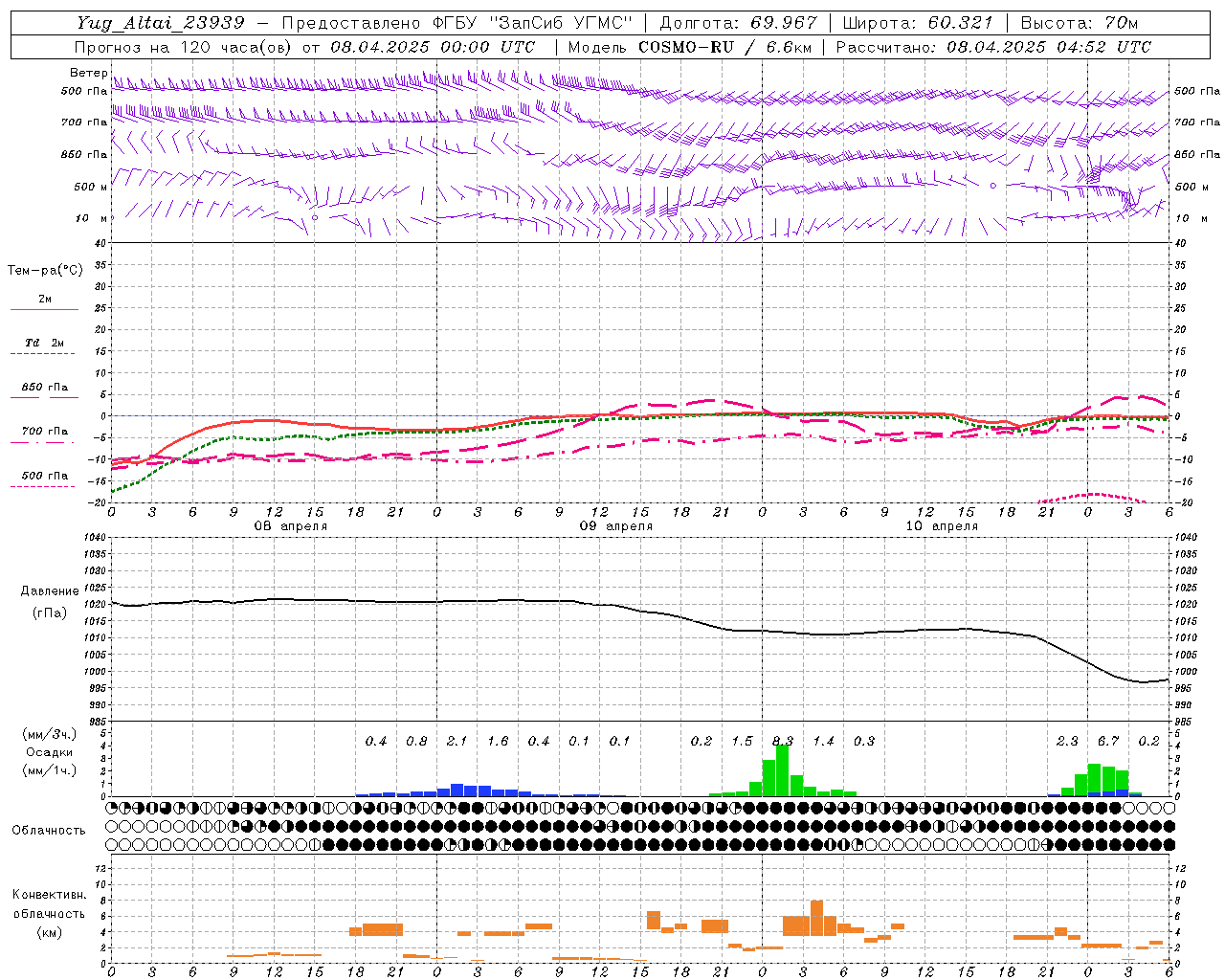Click the 1.4 precipitation total

(823, 741)
